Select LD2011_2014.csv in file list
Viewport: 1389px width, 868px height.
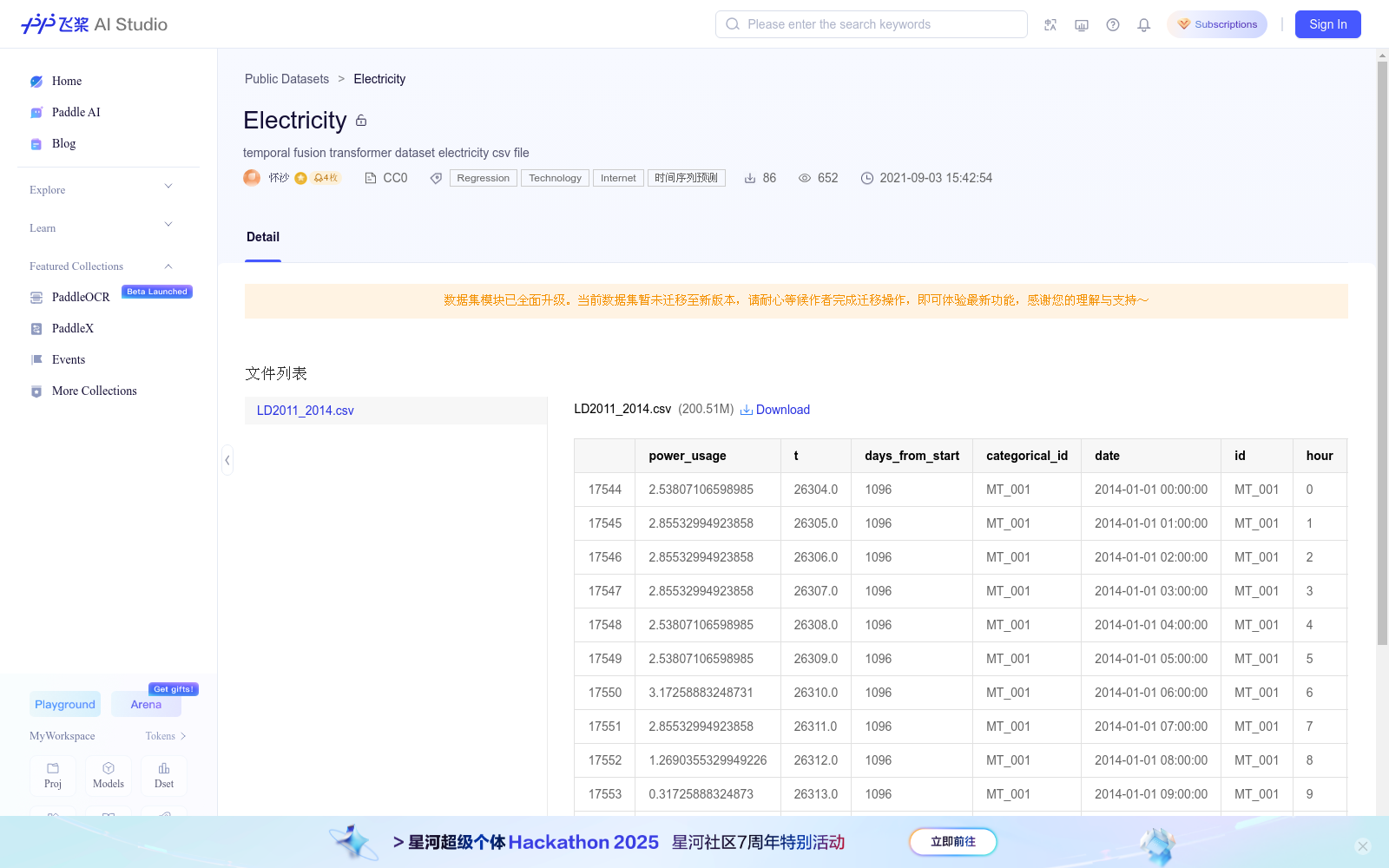click(396, 411)
